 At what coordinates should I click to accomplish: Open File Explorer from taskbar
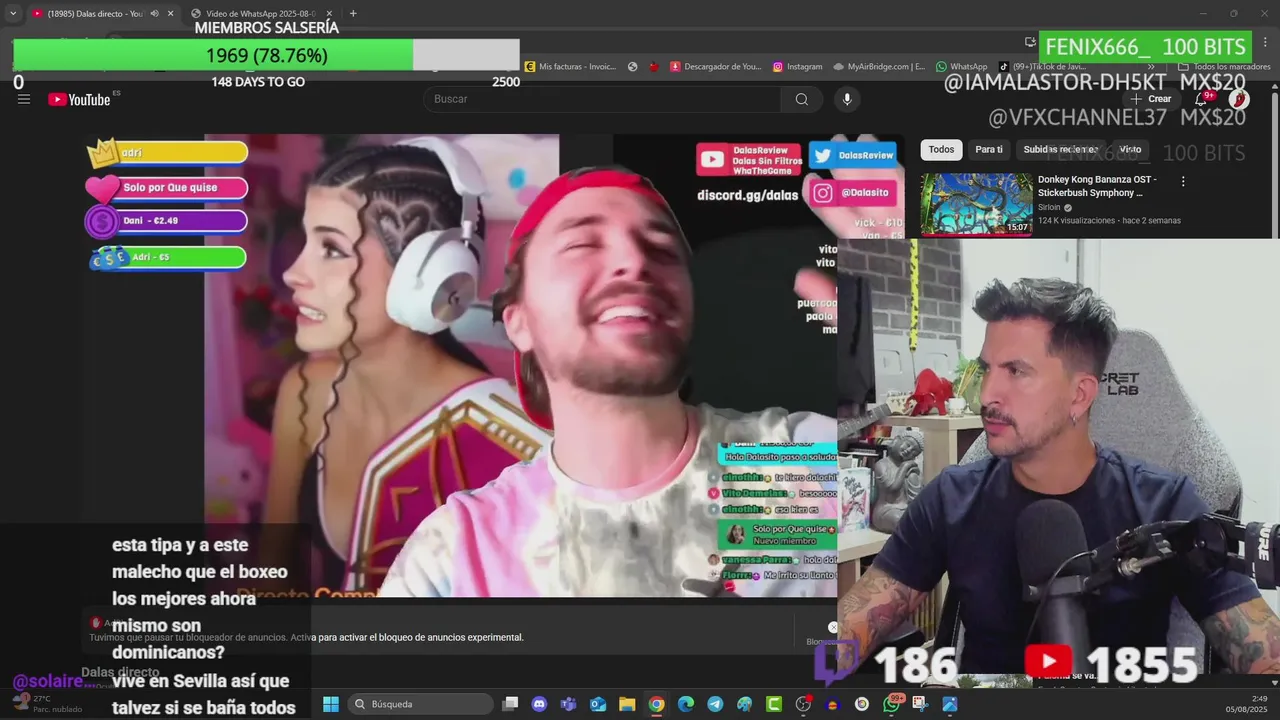click(627, 704)
